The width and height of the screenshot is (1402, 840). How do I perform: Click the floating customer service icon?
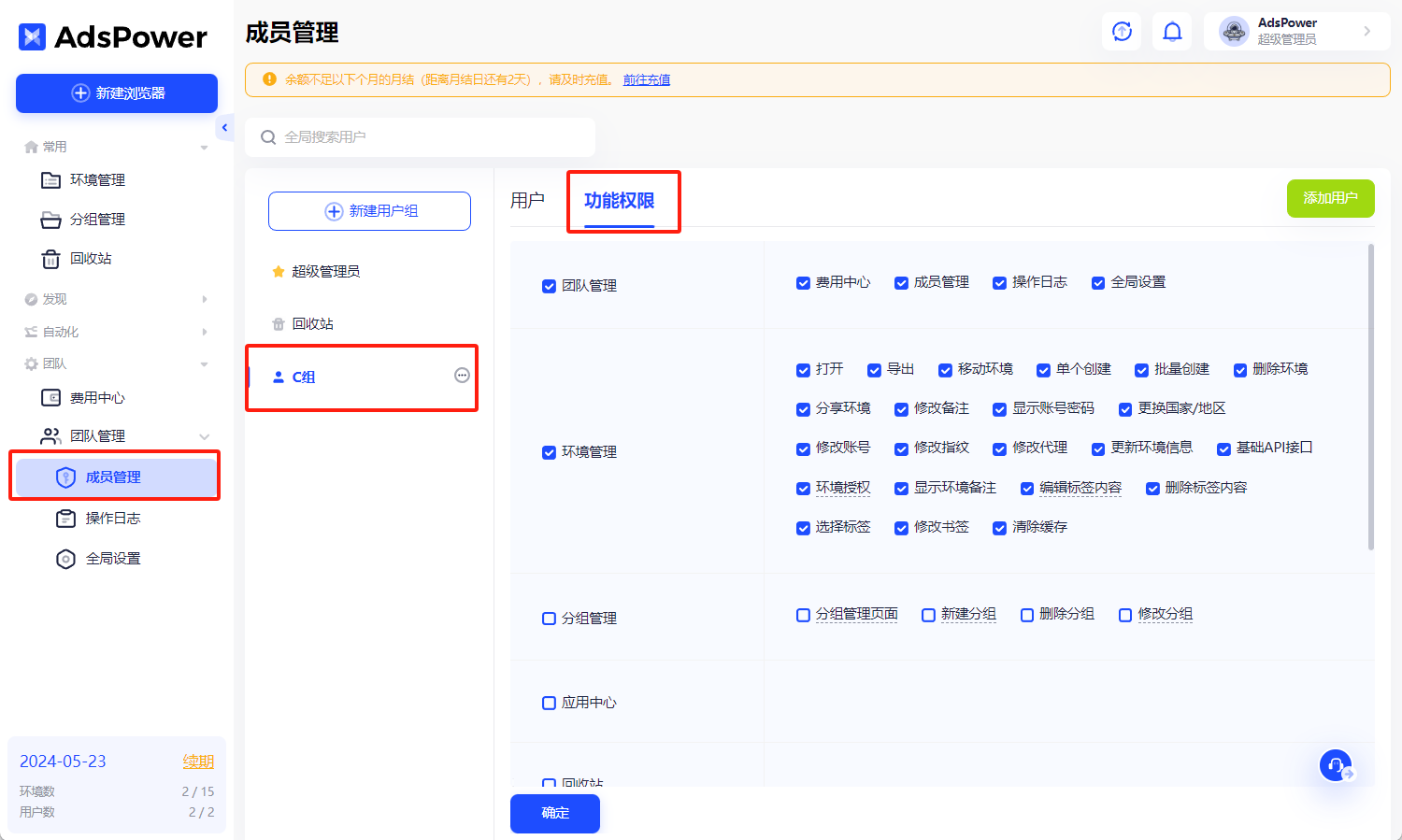coord(1335,764)
